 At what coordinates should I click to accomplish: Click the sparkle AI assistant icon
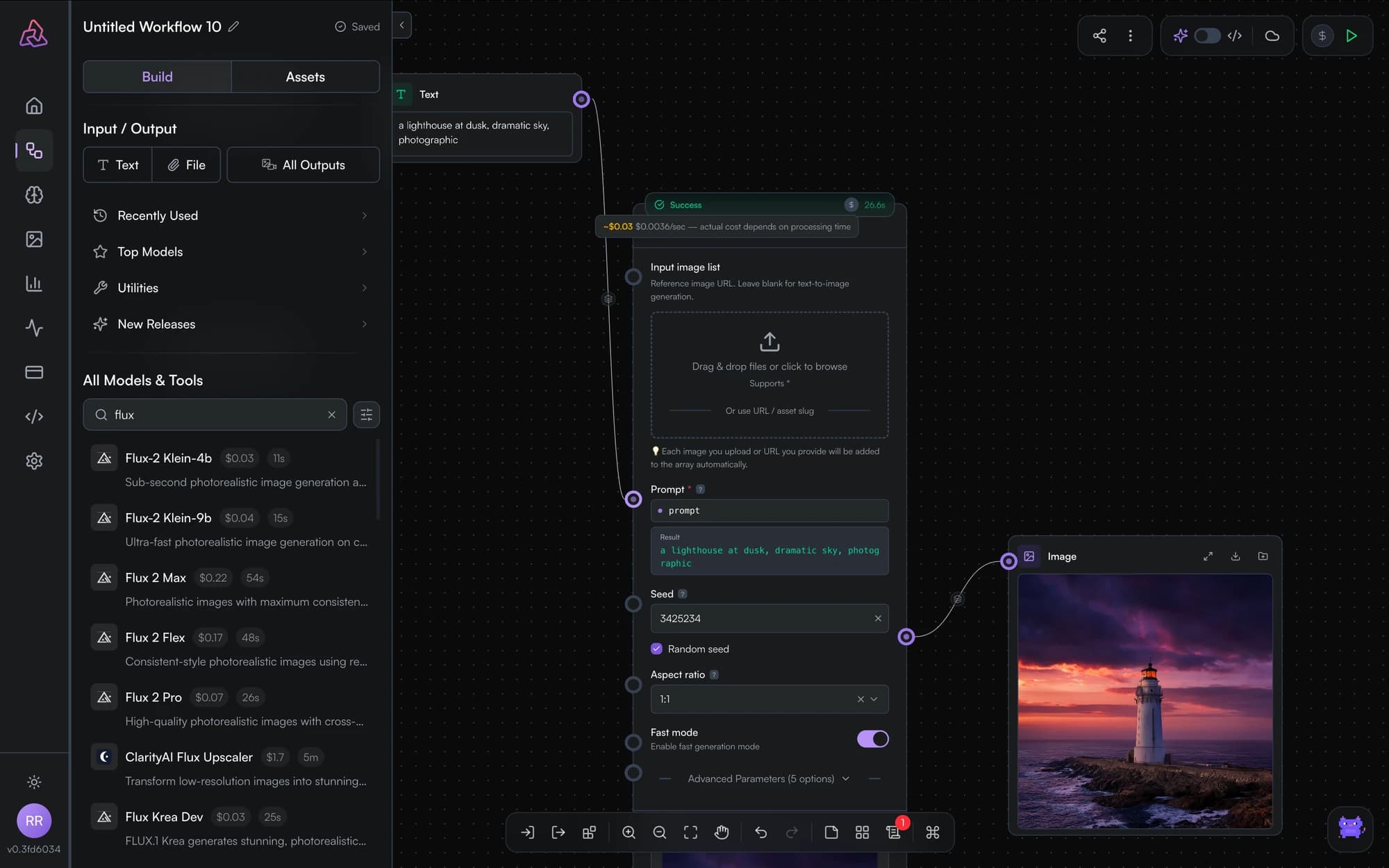1180,35
